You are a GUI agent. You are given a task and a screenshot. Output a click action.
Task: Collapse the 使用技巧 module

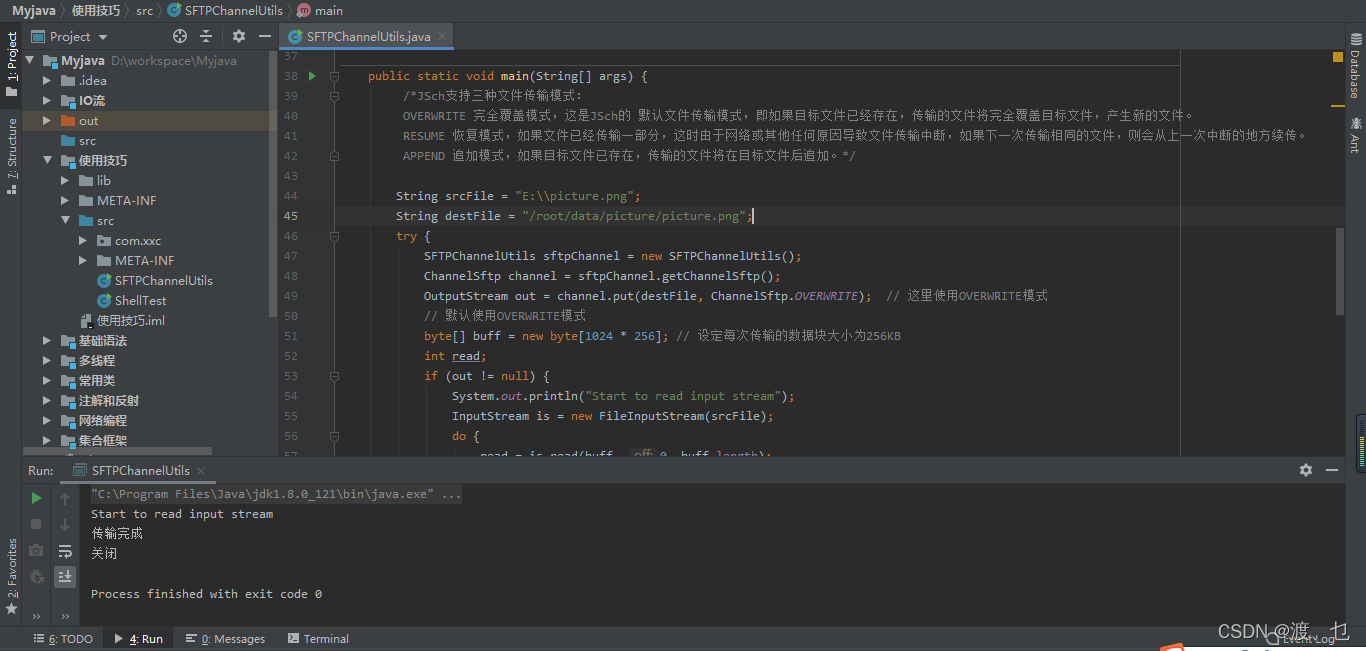click(48, 161)
